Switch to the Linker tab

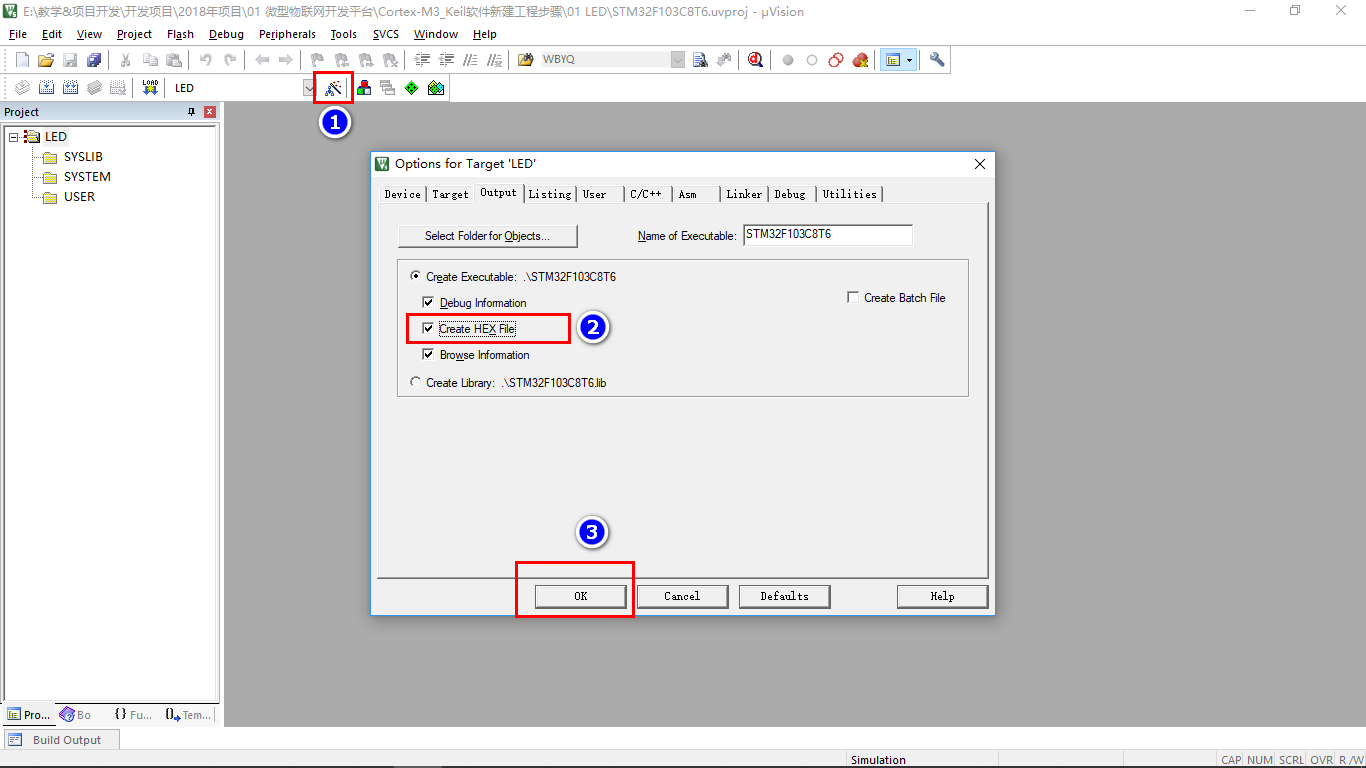point(744,194)
